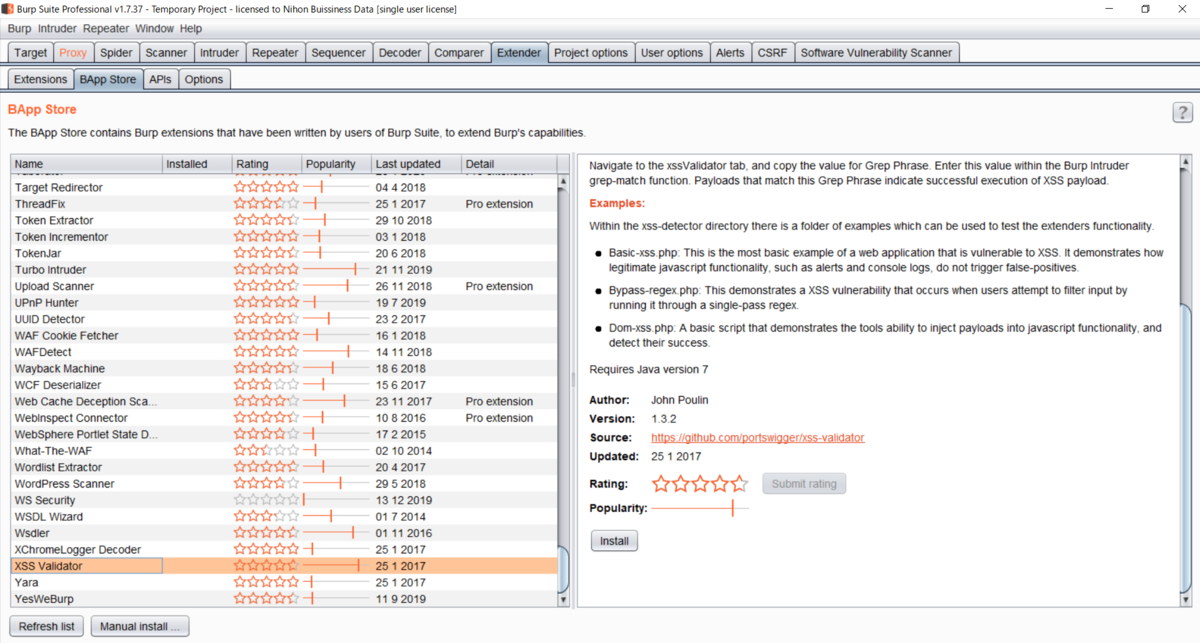Sort list by Installed column header
Viewport: 1200px width, 643px height.
(197, 164)
